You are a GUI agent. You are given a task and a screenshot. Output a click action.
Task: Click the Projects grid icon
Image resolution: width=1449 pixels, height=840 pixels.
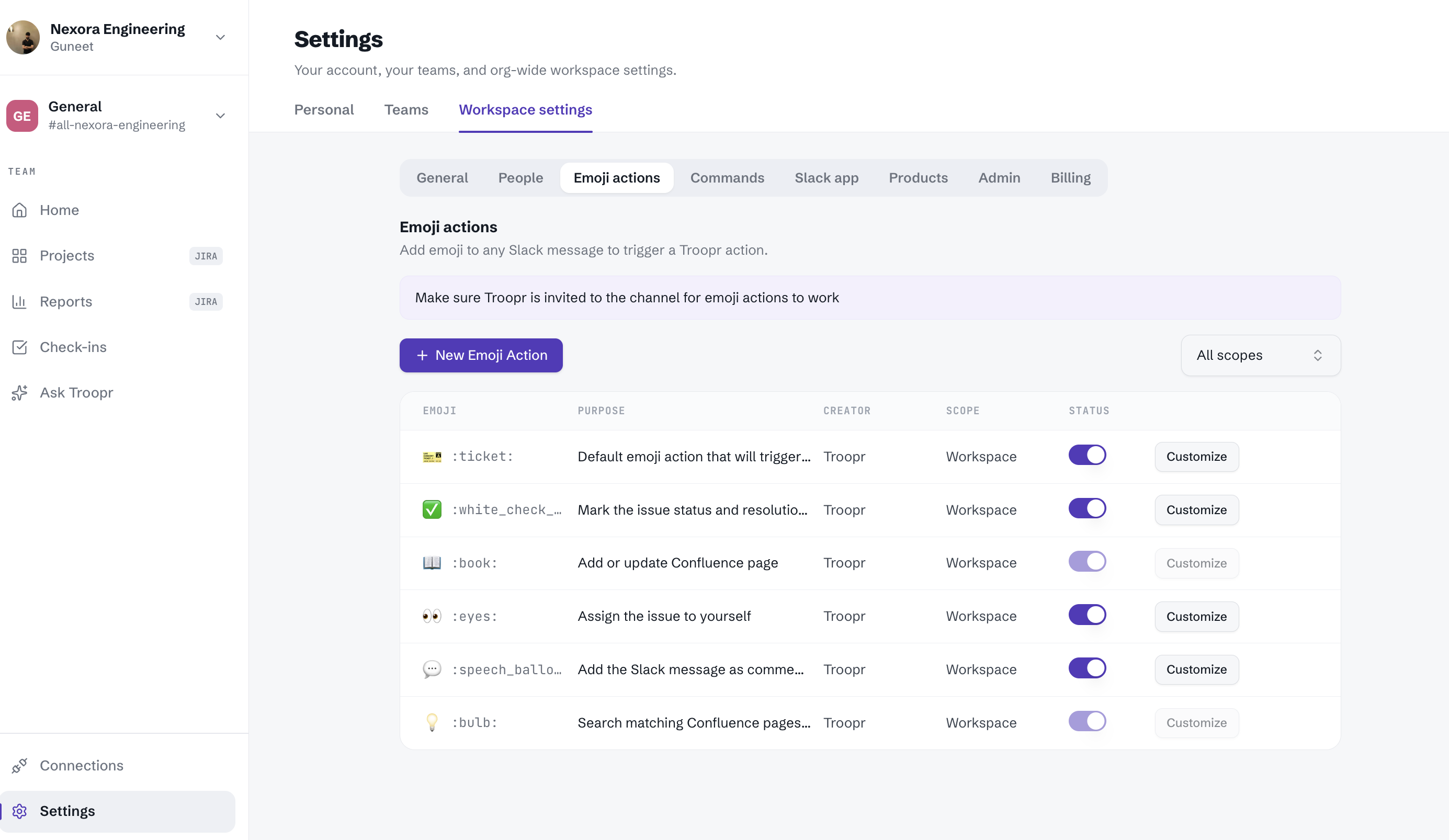click(x=19, y=256)
